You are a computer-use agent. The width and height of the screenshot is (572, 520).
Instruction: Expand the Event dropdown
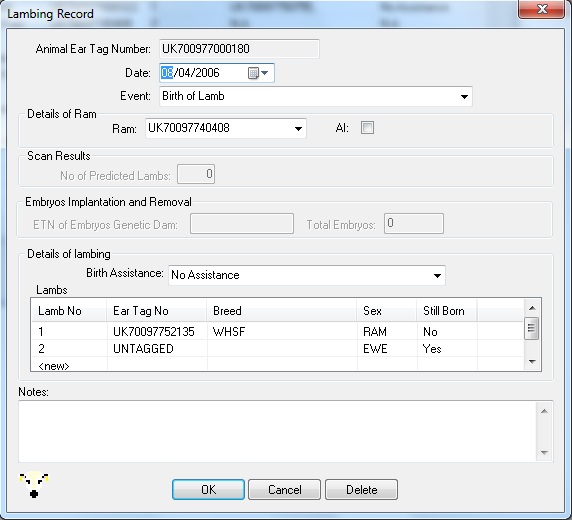(x=464, y=97)
